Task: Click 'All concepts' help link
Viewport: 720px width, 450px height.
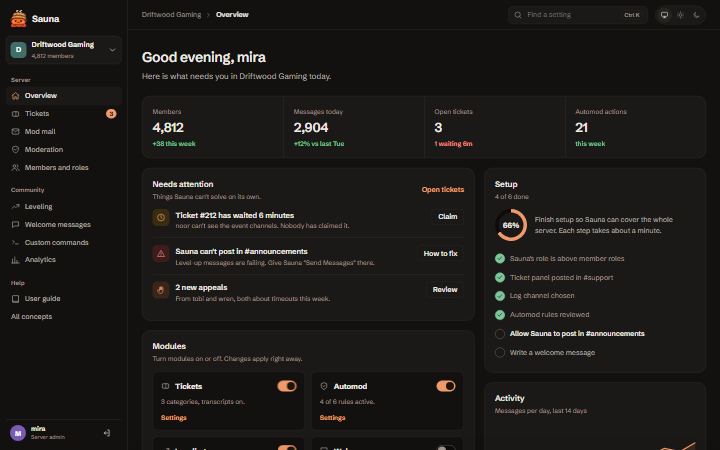Action: click(31, 317)
